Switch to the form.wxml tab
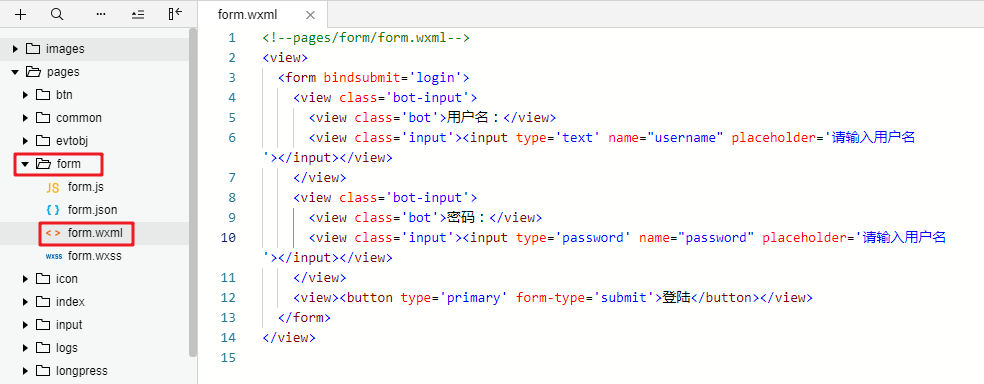The height and width of the screenshot is (384, 984). pos(247,14)
